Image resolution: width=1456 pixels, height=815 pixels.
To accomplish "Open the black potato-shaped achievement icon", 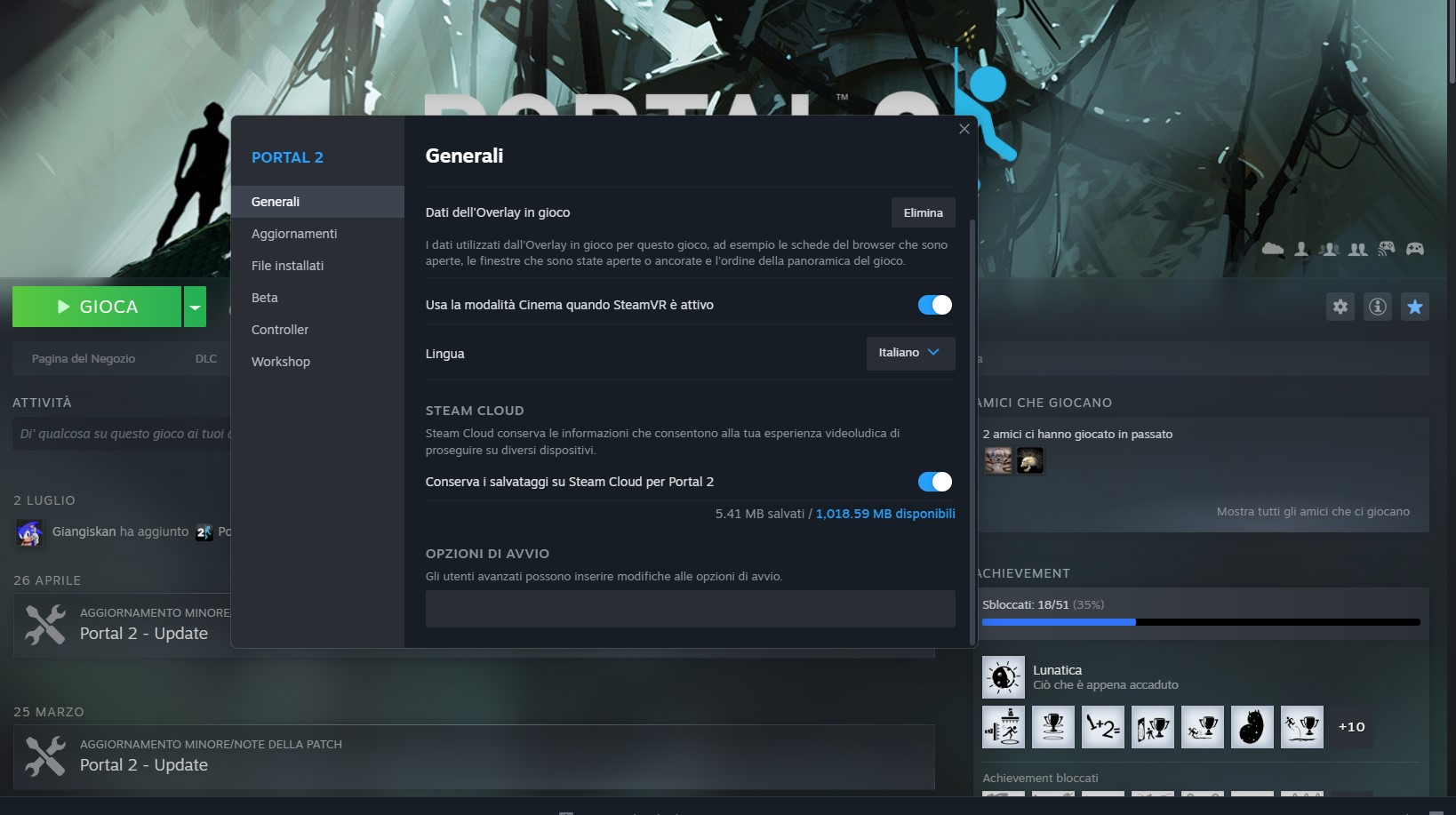I will click(1252, 727).
